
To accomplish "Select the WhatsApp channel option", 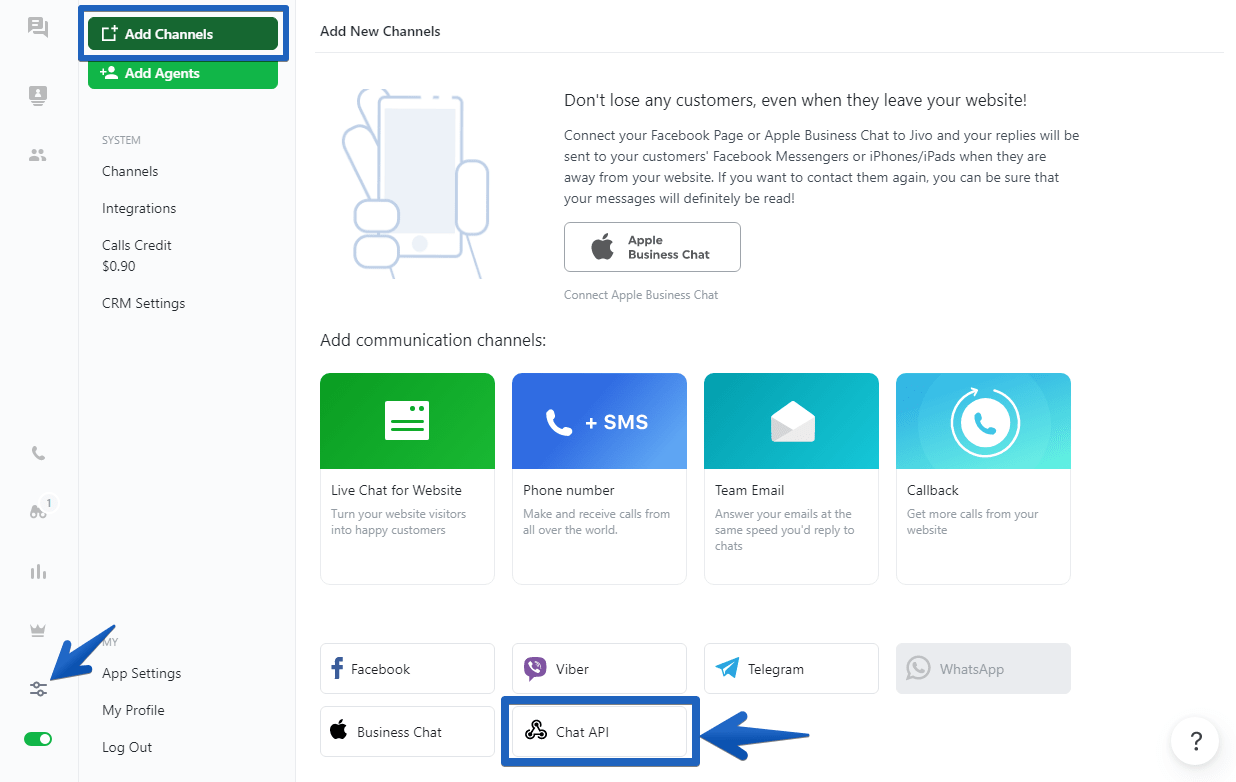I will click(x=983, y=668).
